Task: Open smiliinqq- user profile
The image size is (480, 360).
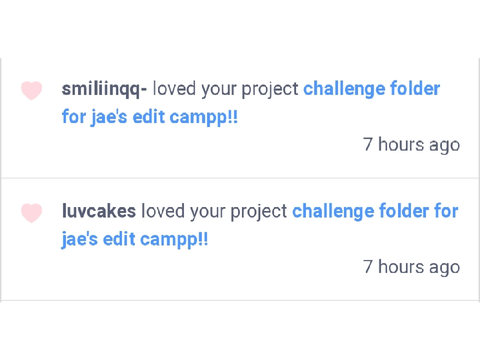Action: point(104,89)
